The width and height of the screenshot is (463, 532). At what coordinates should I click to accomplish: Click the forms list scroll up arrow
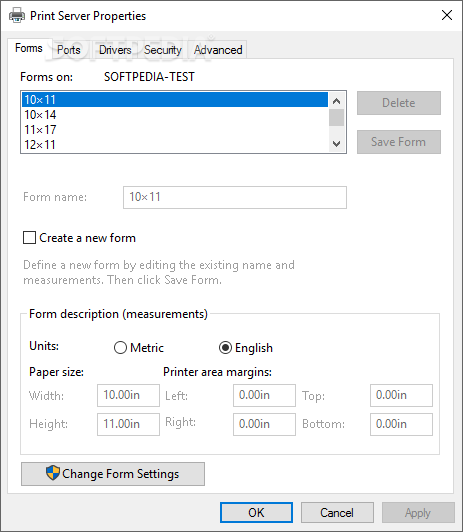click(x=336, y=100)
